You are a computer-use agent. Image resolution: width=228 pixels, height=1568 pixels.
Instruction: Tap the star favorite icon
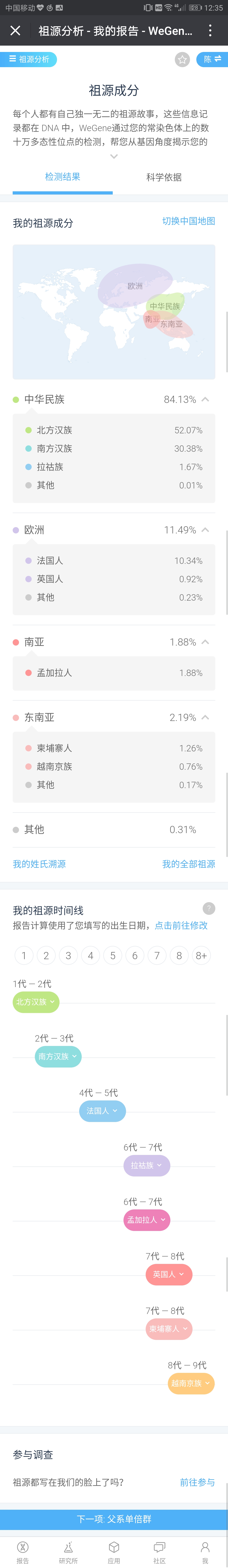pos(182,60)
